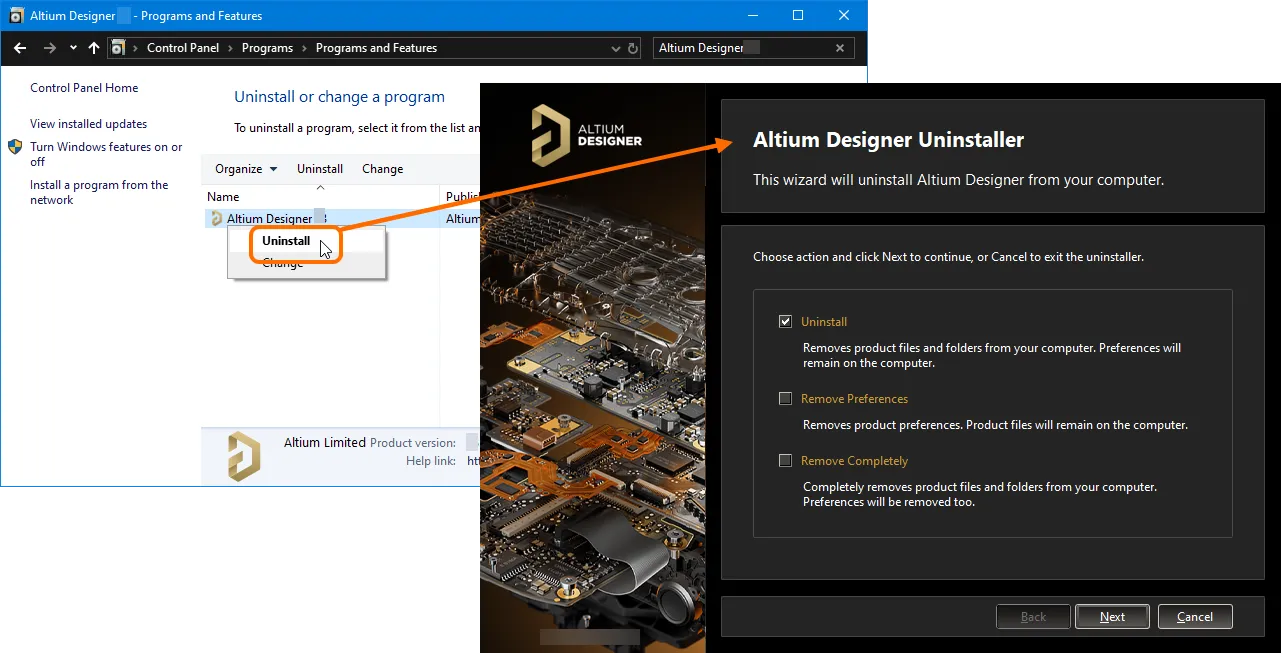Open Control Panel Home link

[x=84, y=88]
